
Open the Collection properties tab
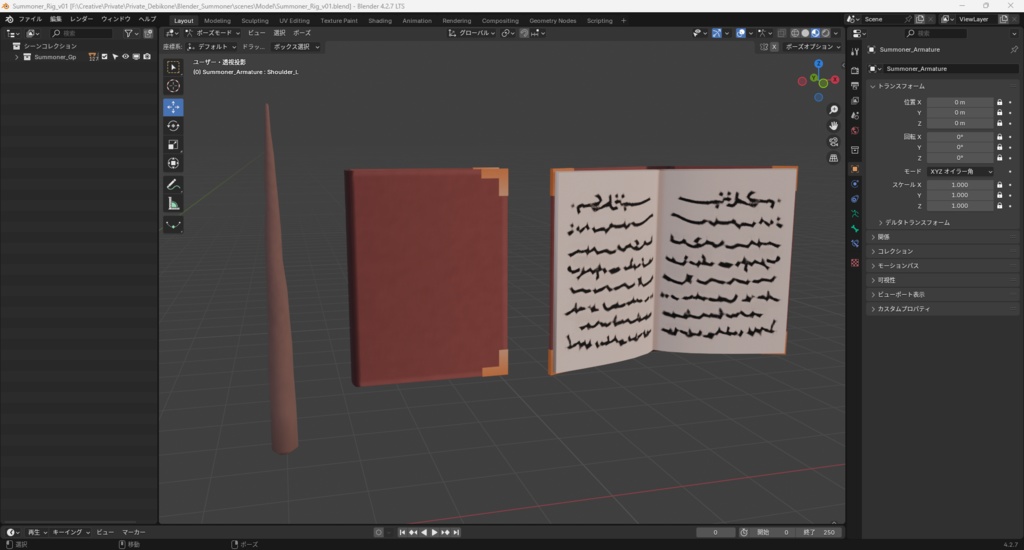(855, 150)
